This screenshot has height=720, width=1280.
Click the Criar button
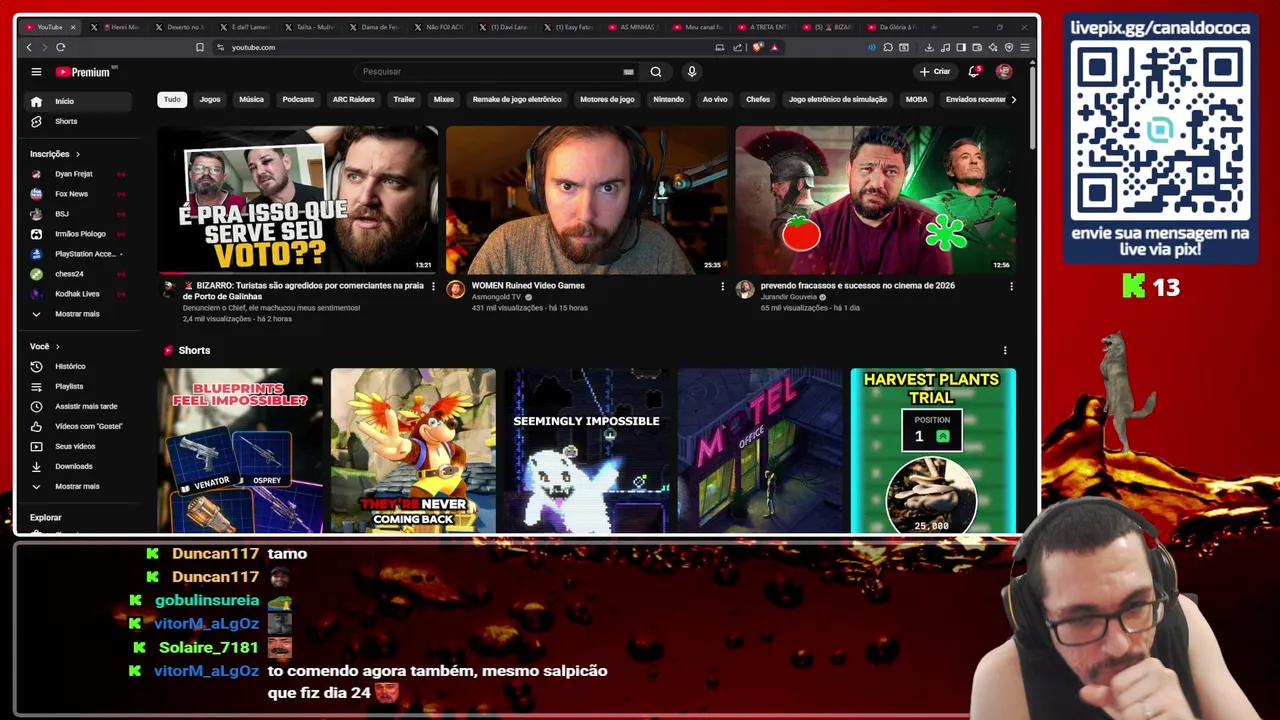[x=935, y=72]
